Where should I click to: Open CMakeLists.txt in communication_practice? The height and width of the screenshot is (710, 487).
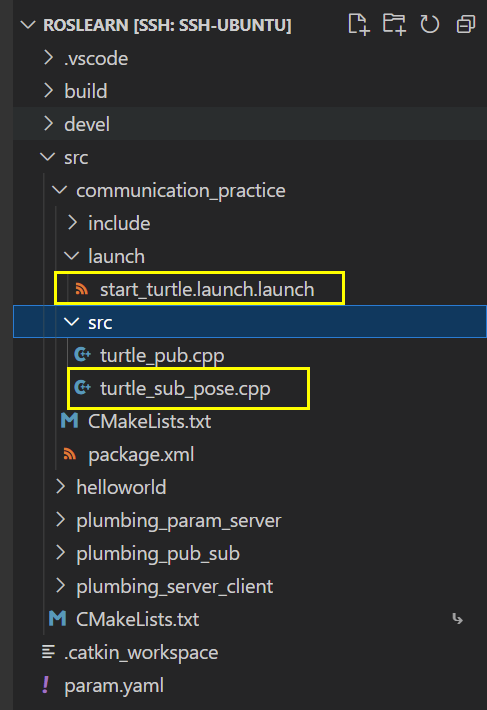150,421
